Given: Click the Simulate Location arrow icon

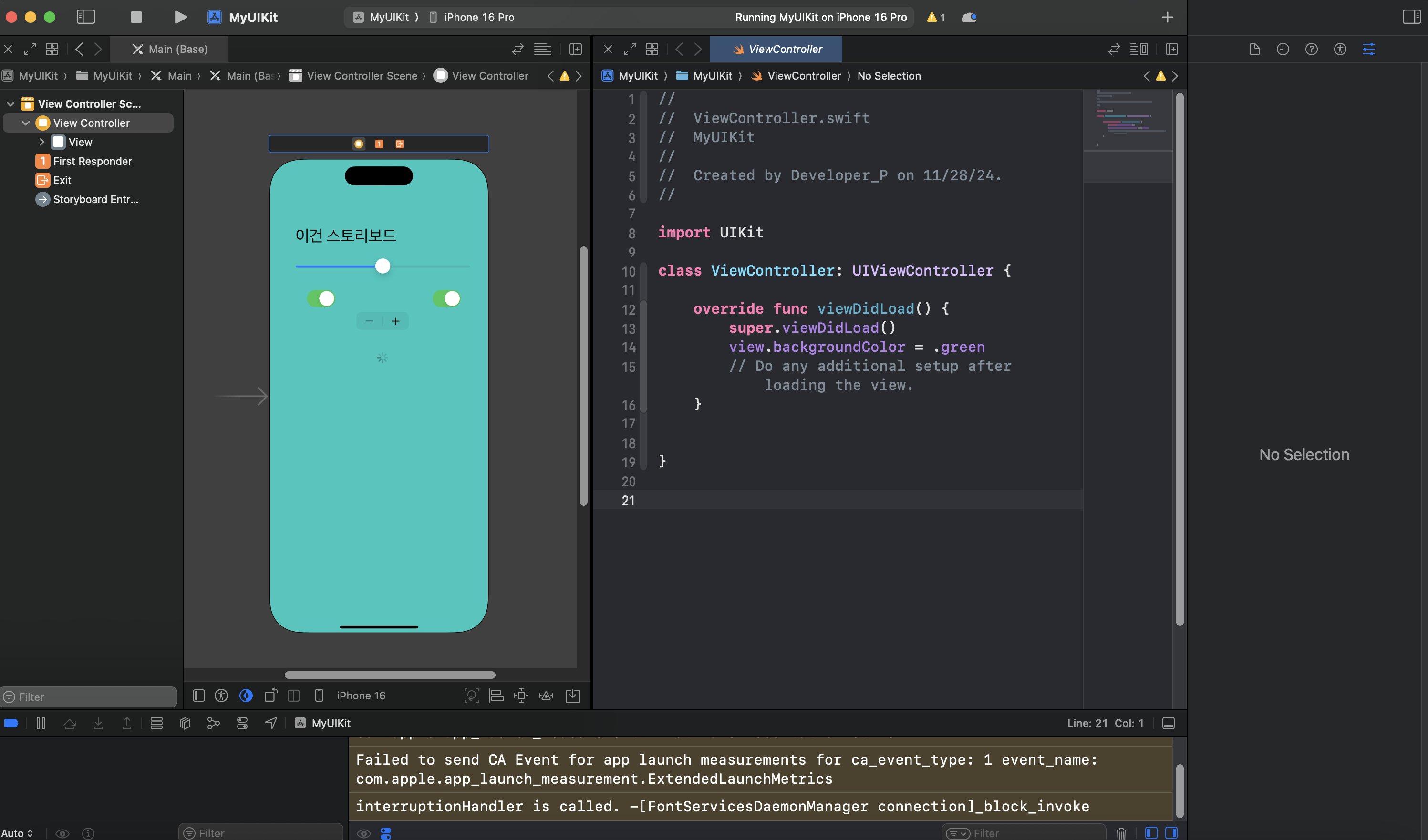Looking at the screenshot, I should point(271,723).
